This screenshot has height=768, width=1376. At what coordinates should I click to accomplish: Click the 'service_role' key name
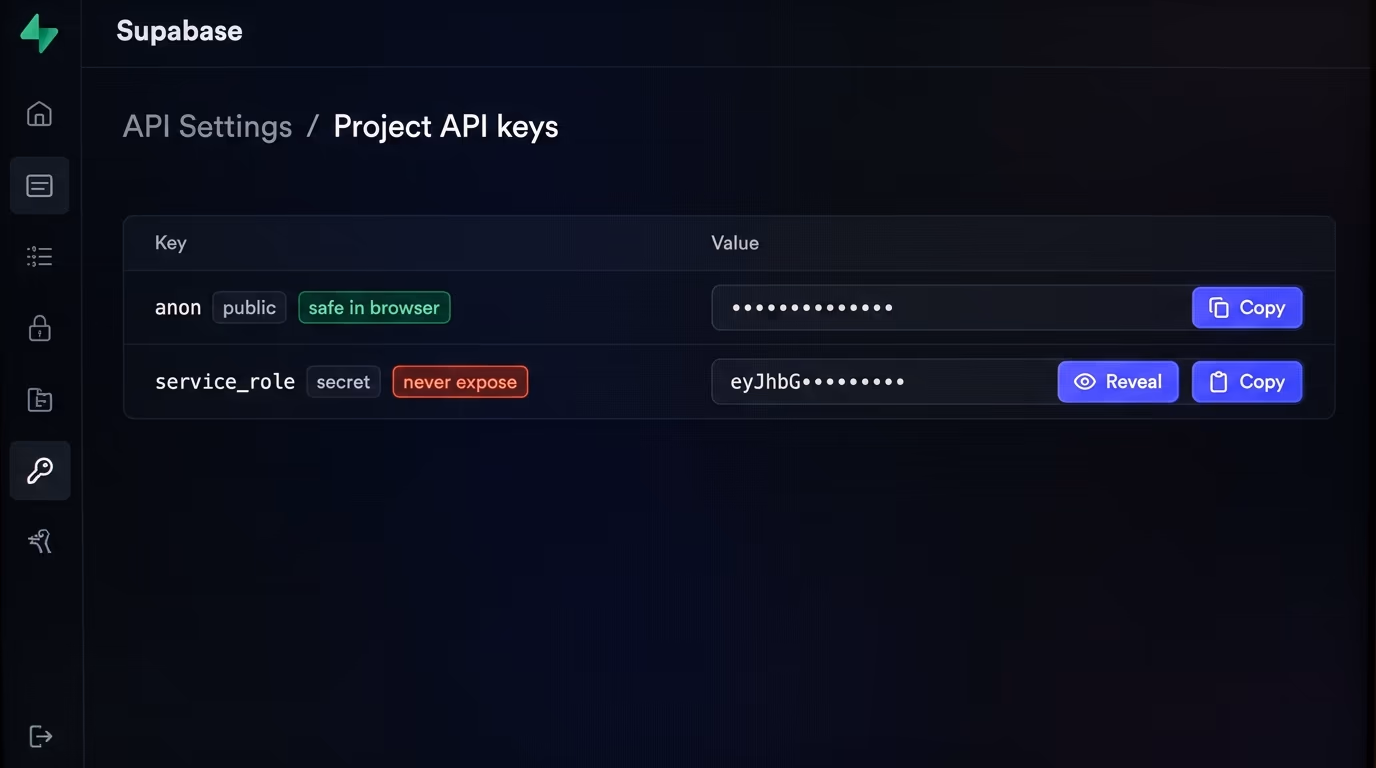[x=225, y=382]
